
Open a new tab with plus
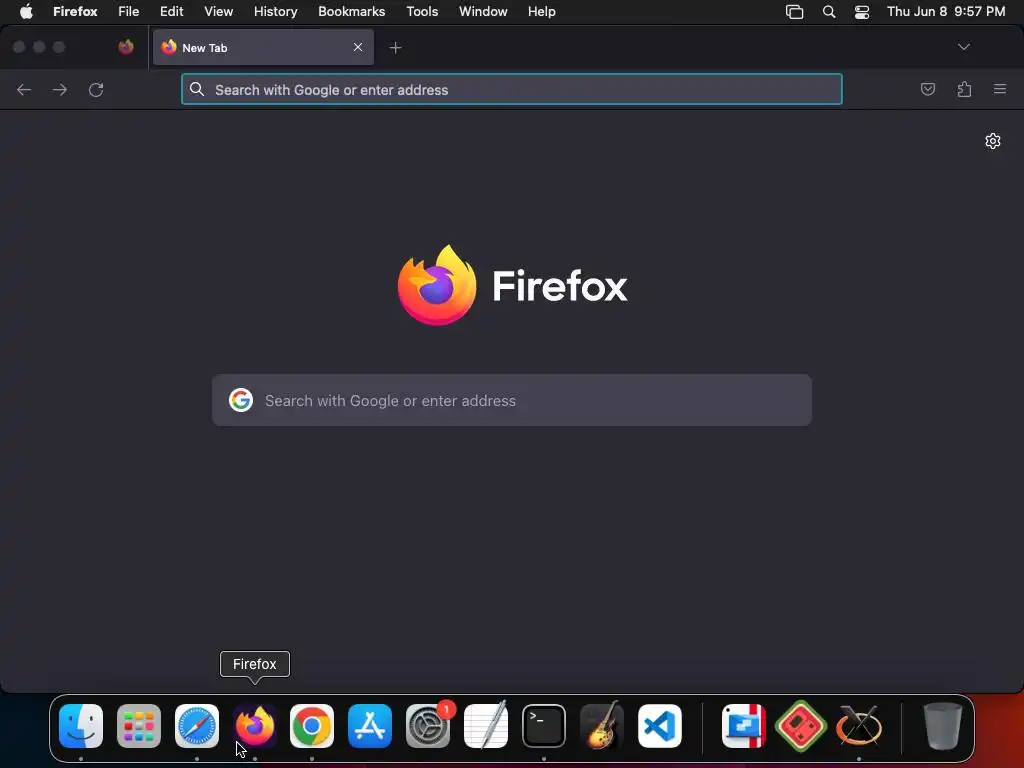tap(395, 48)
